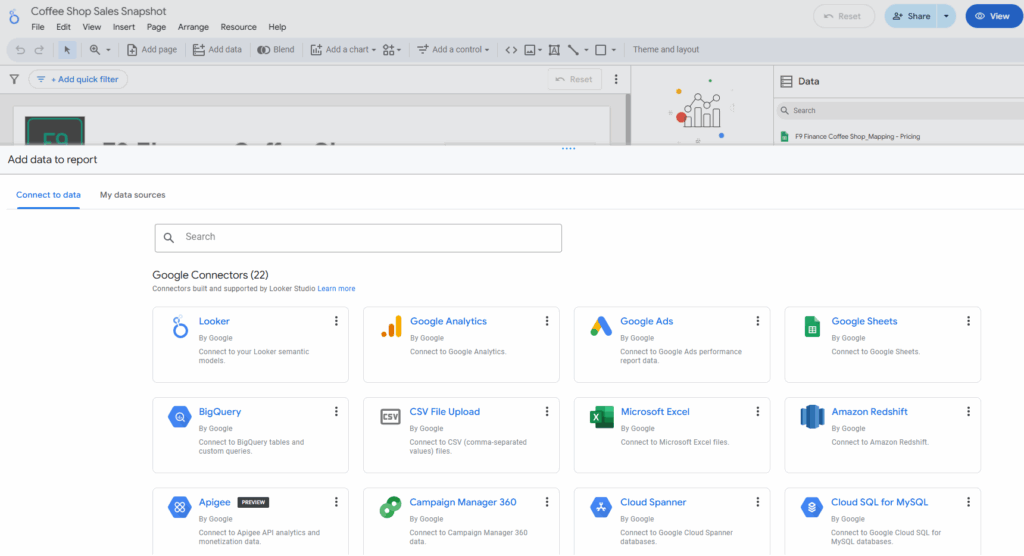The image size is (1024, 556).
Task: Open the Insert menu
Action: (123, 27)
